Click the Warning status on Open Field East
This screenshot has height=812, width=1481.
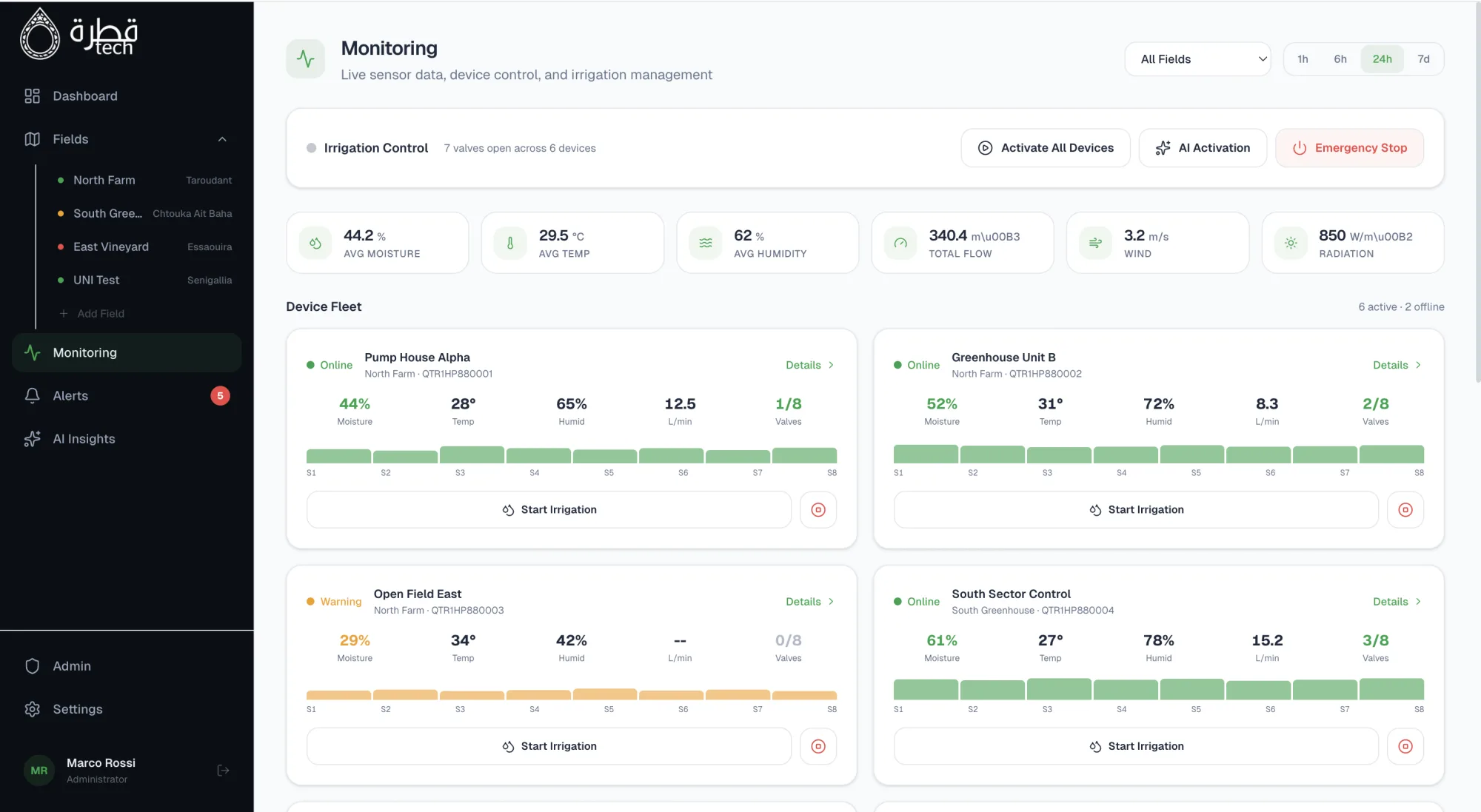[334, 602]
